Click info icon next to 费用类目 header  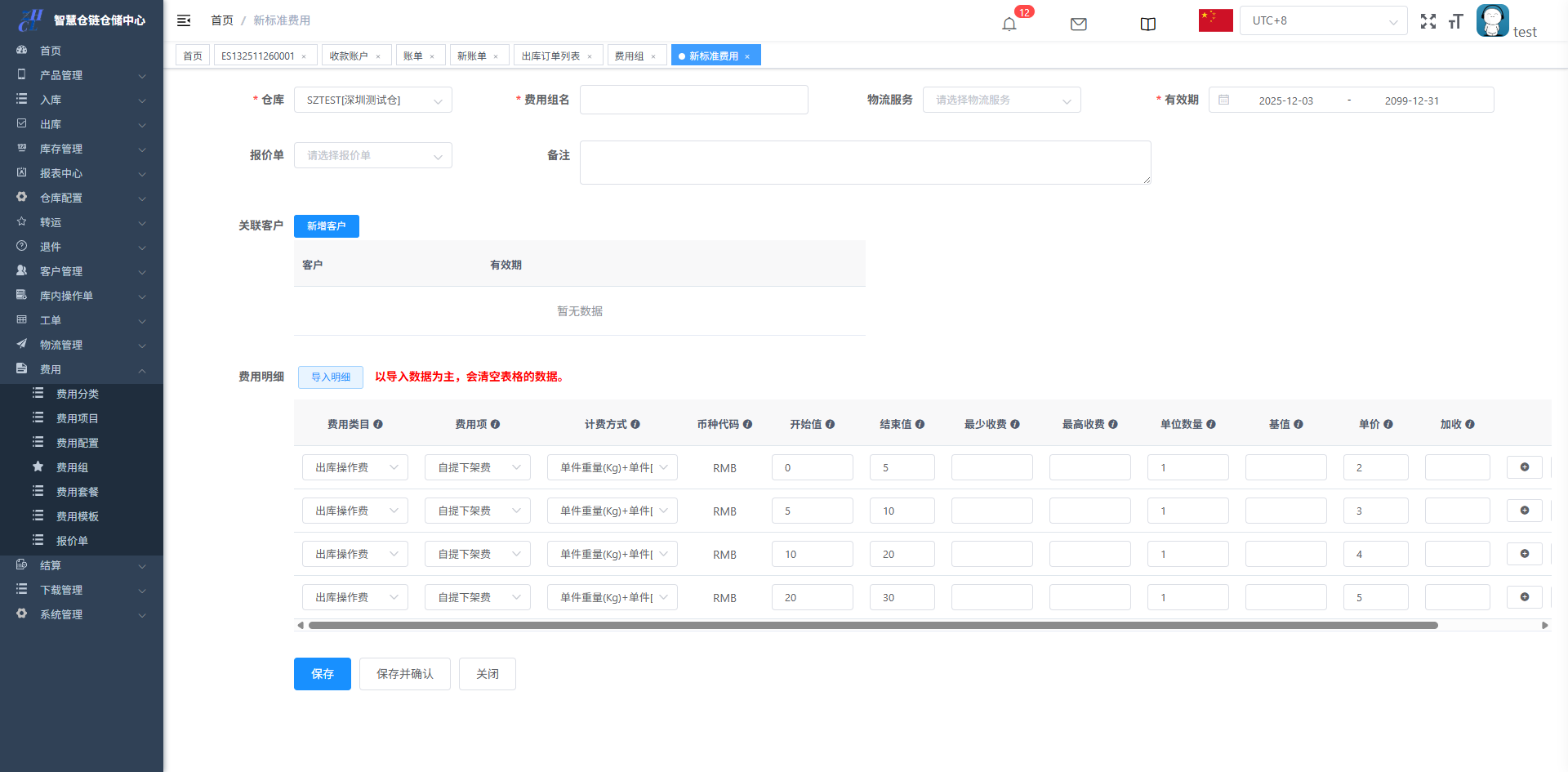[378, 424]
